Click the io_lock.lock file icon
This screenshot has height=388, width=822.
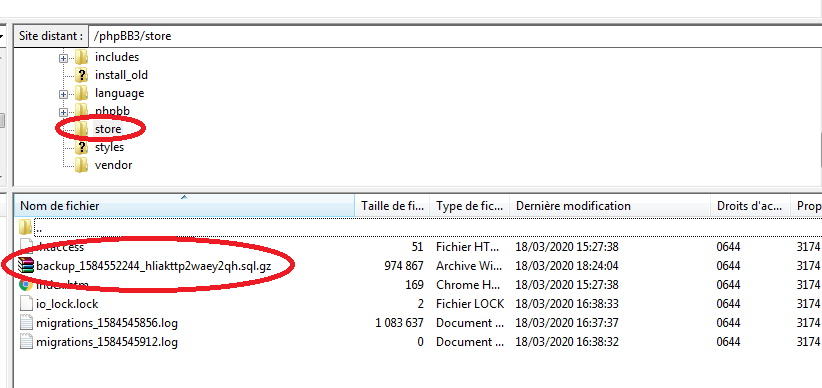pos(26,304)
